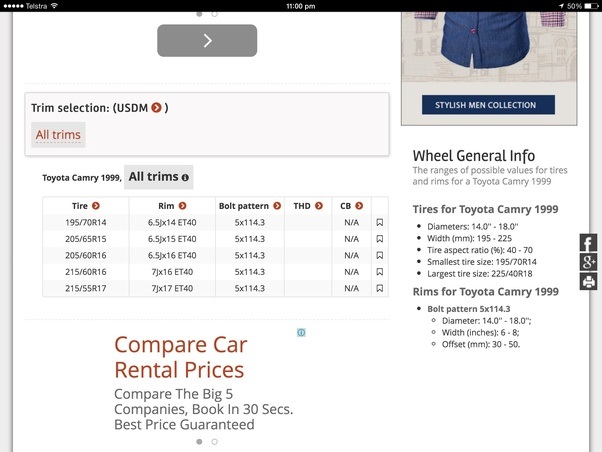602x452 pixels.
Task: Click the Rims for Toyota Camry 1999 heading
Action: click(x=486, y=292)
